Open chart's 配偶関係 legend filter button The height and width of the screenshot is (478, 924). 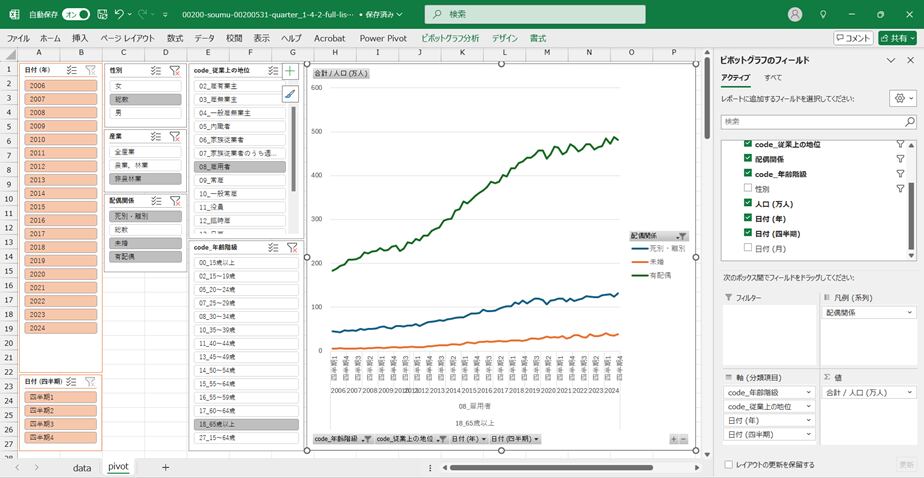click(658, 236)
